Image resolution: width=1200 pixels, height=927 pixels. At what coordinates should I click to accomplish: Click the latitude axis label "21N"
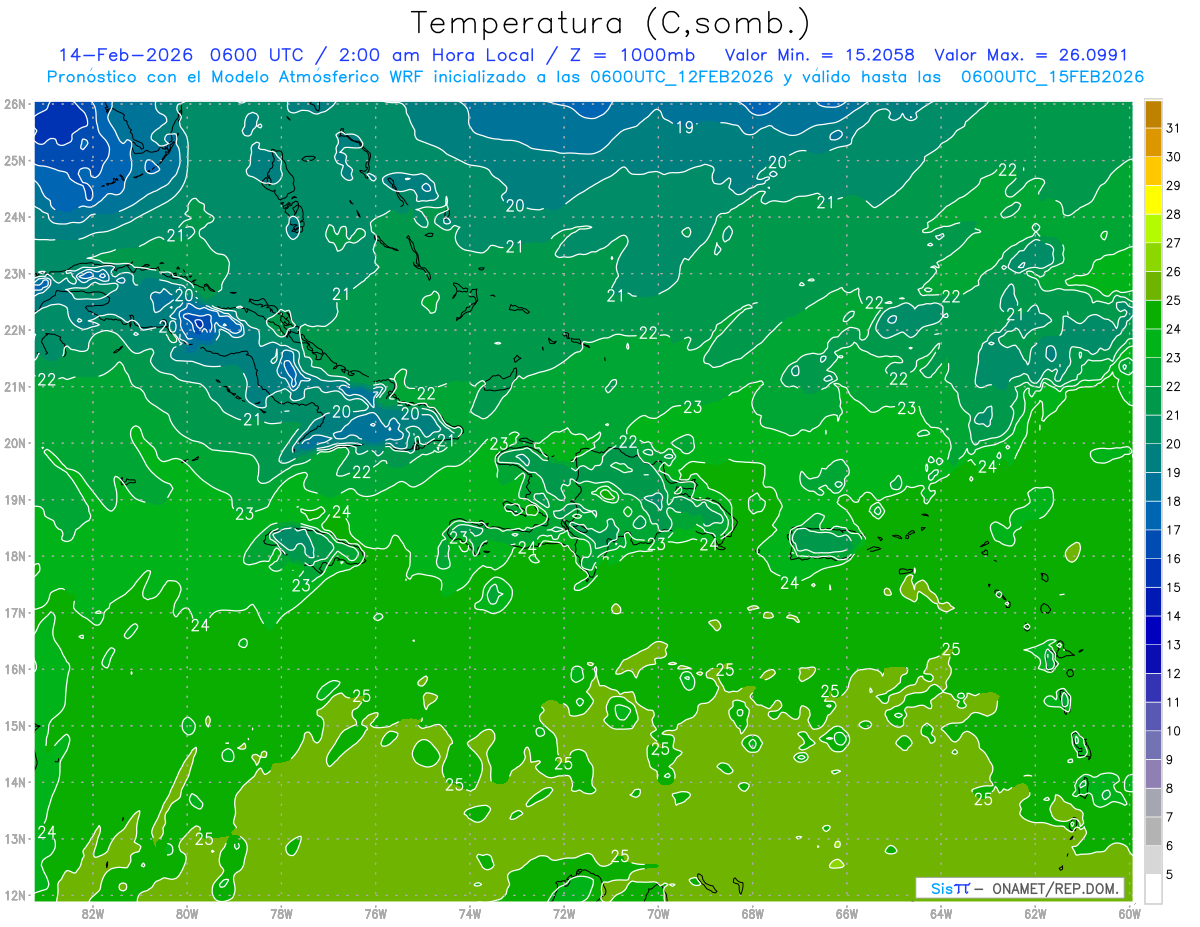14,387
